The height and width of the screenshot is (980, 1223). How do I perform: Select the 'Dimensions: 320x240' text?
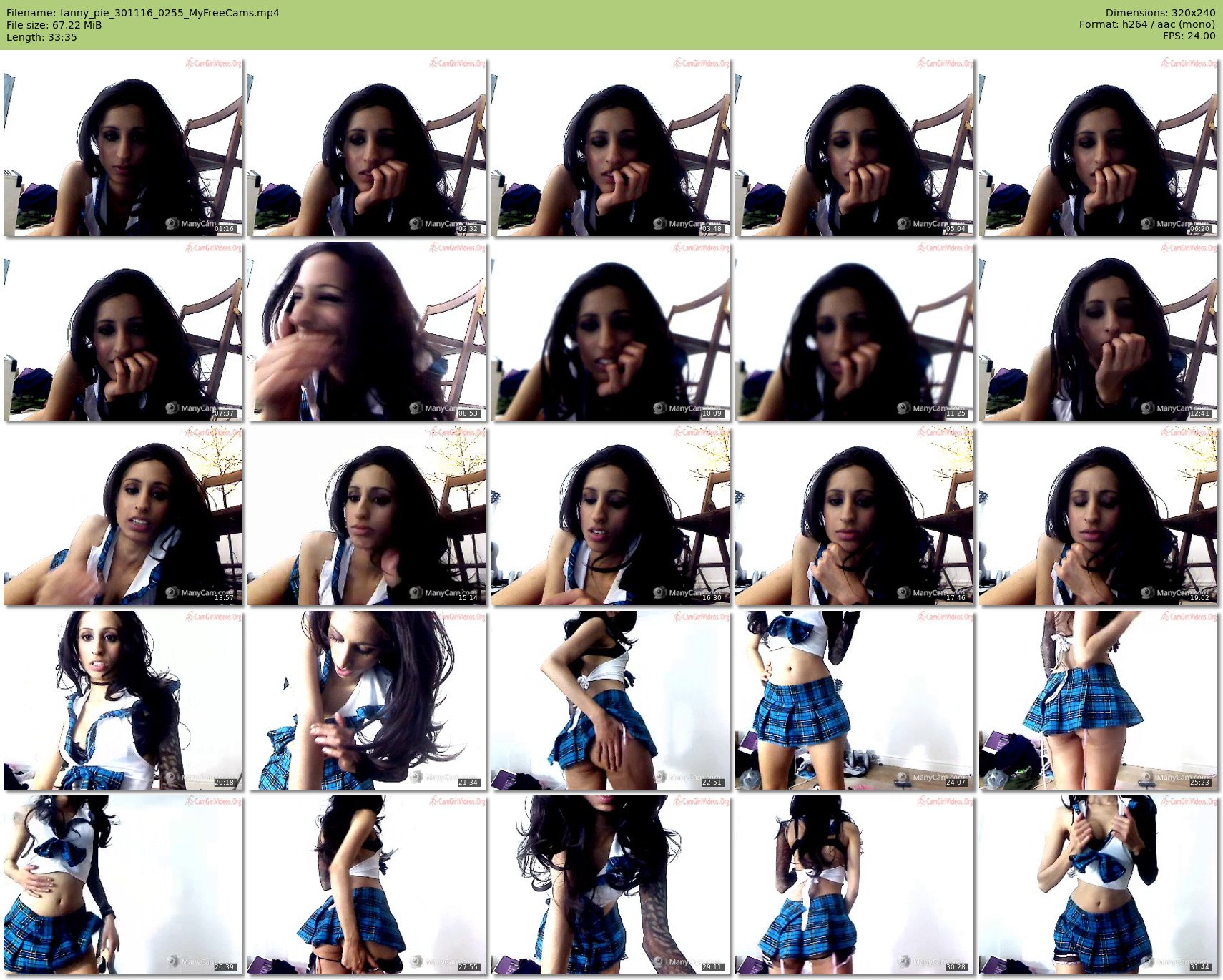[1160, 13]
